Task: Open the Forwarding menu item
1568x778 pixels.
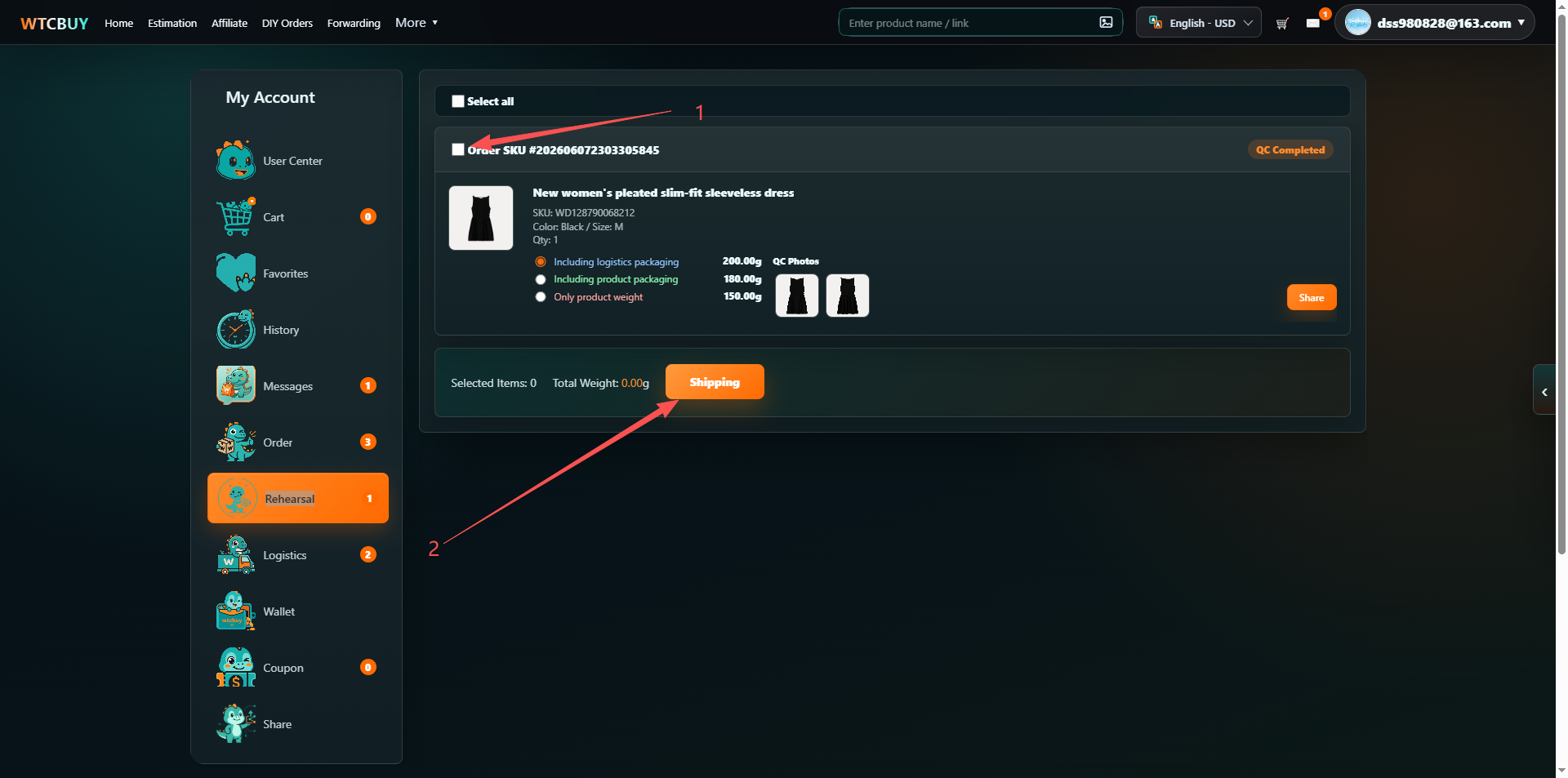Action: (x=354, y=23)
